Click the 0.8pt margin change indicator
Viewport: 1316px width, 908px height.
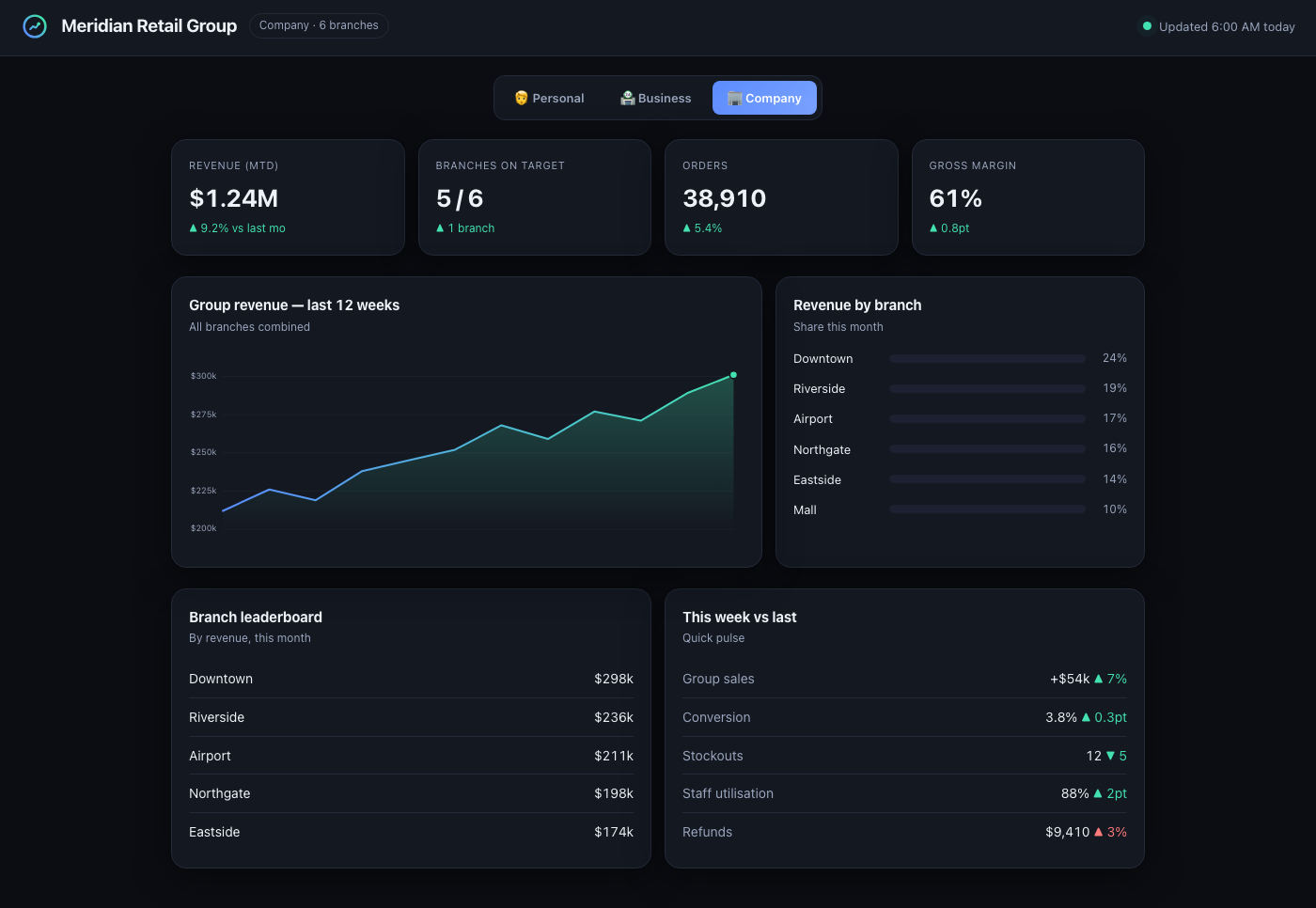(949, 228)
